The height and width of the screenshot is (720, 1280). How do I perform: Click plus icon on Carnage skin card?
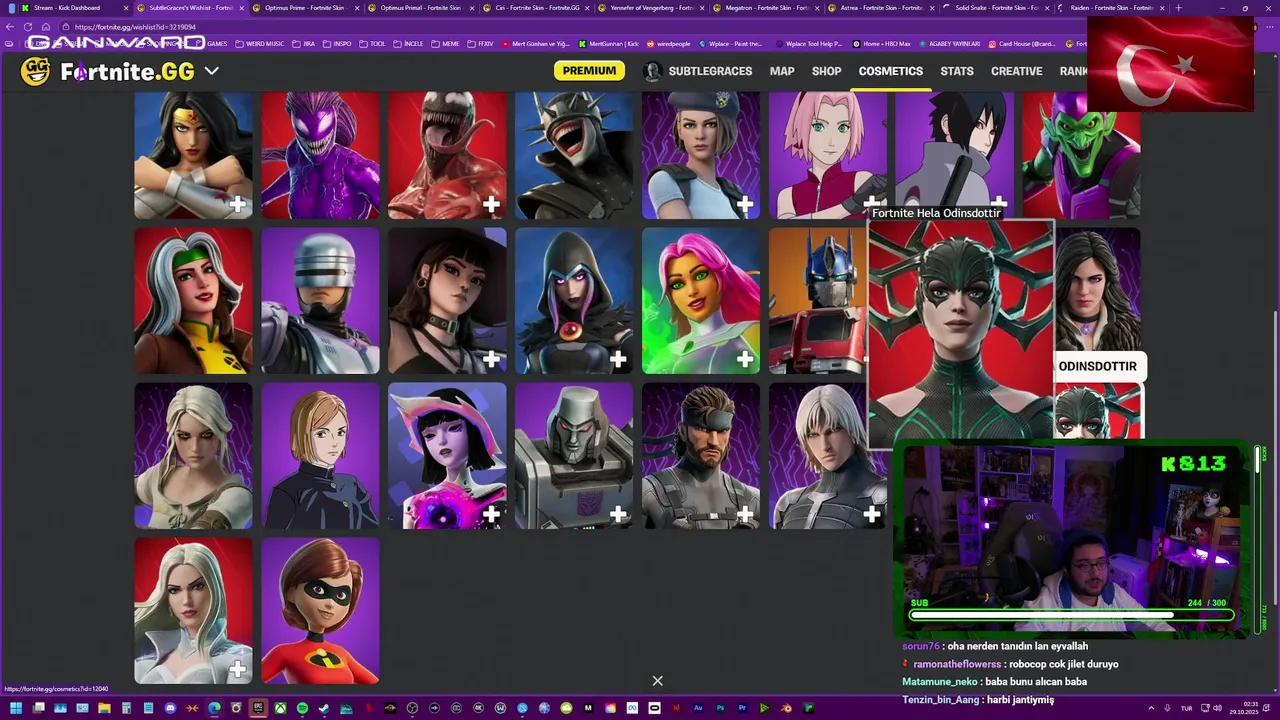(x=491, y=204)
